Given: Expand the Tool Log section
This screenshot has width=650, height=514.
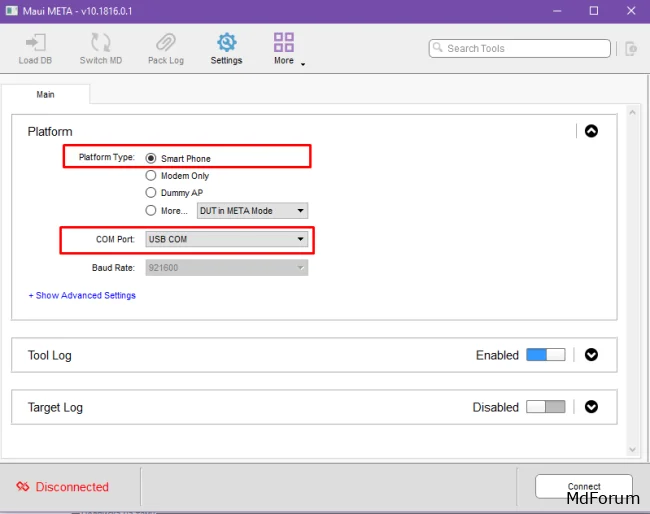Looking at the screenshot, I should coord(591,355).
